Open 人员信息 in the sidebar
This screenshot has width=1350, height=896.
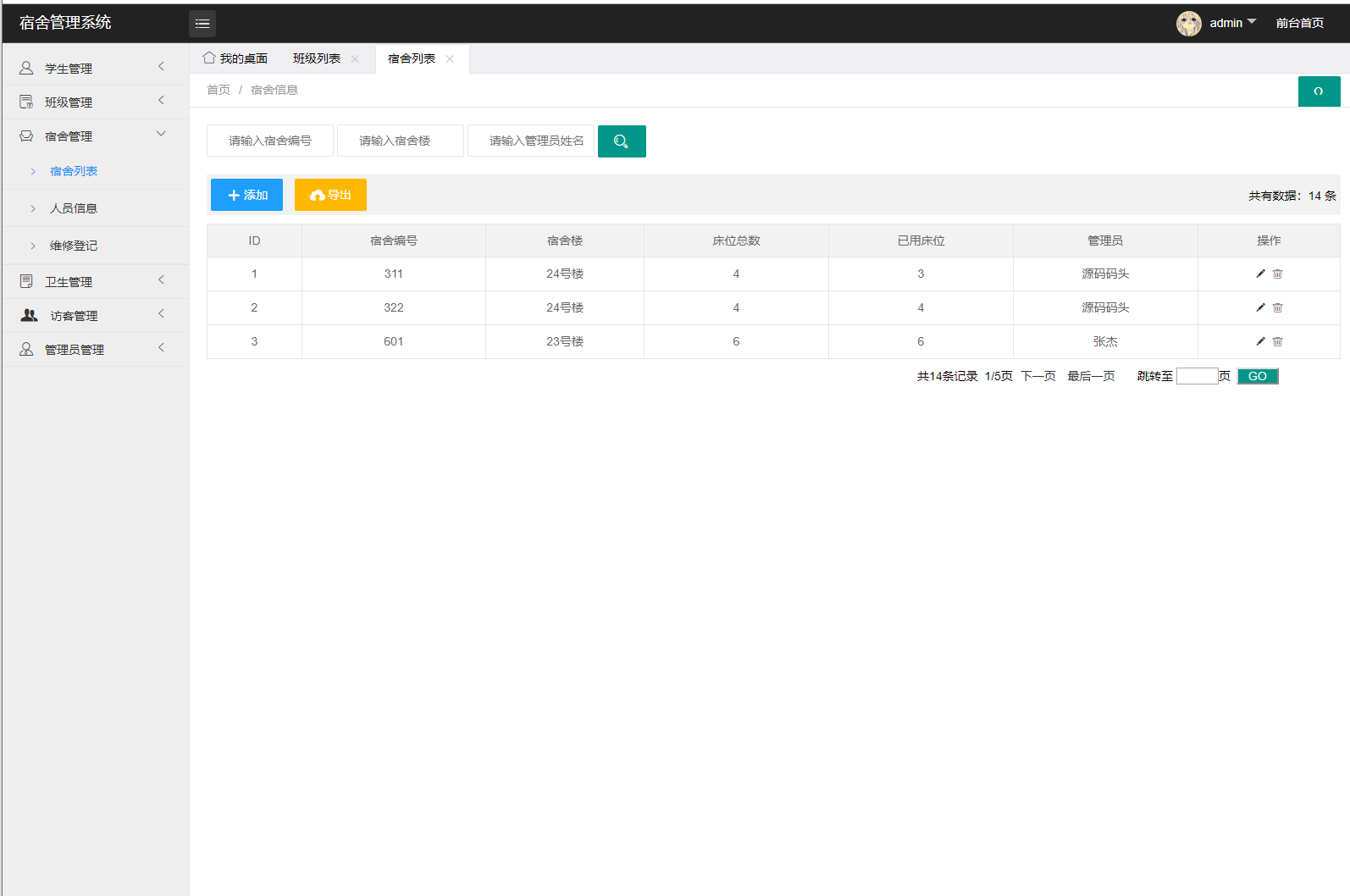[74, 208]
